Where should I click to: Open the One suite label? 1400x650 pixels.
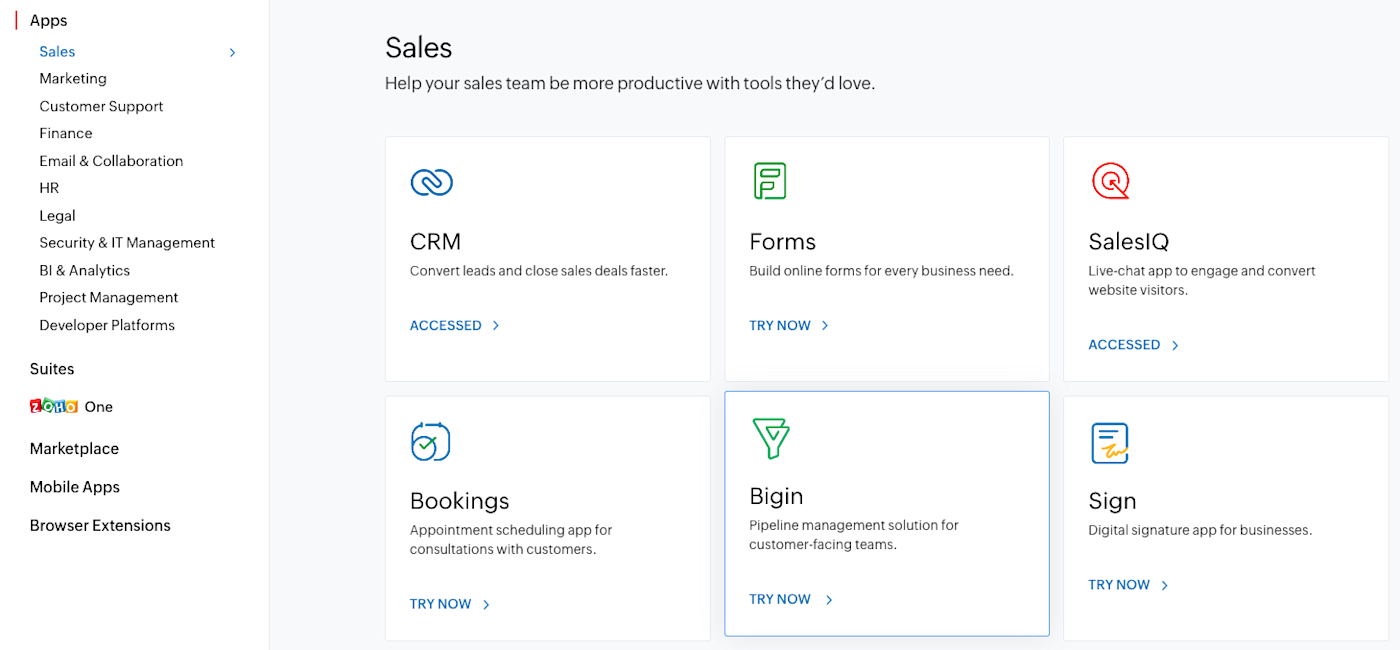point(99,407)
